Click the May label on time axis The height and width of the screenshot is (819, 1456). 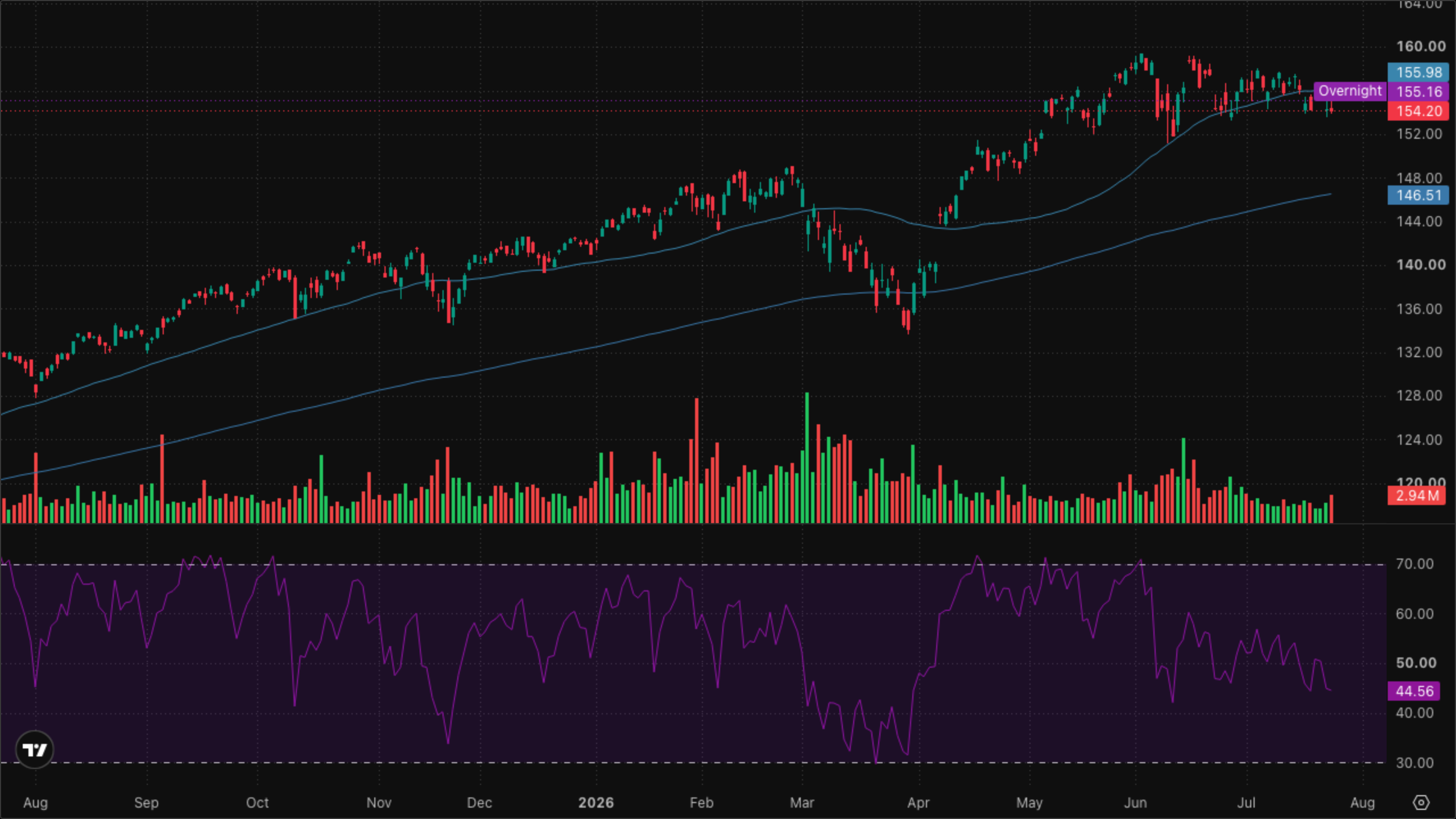tap(1029, 803)
